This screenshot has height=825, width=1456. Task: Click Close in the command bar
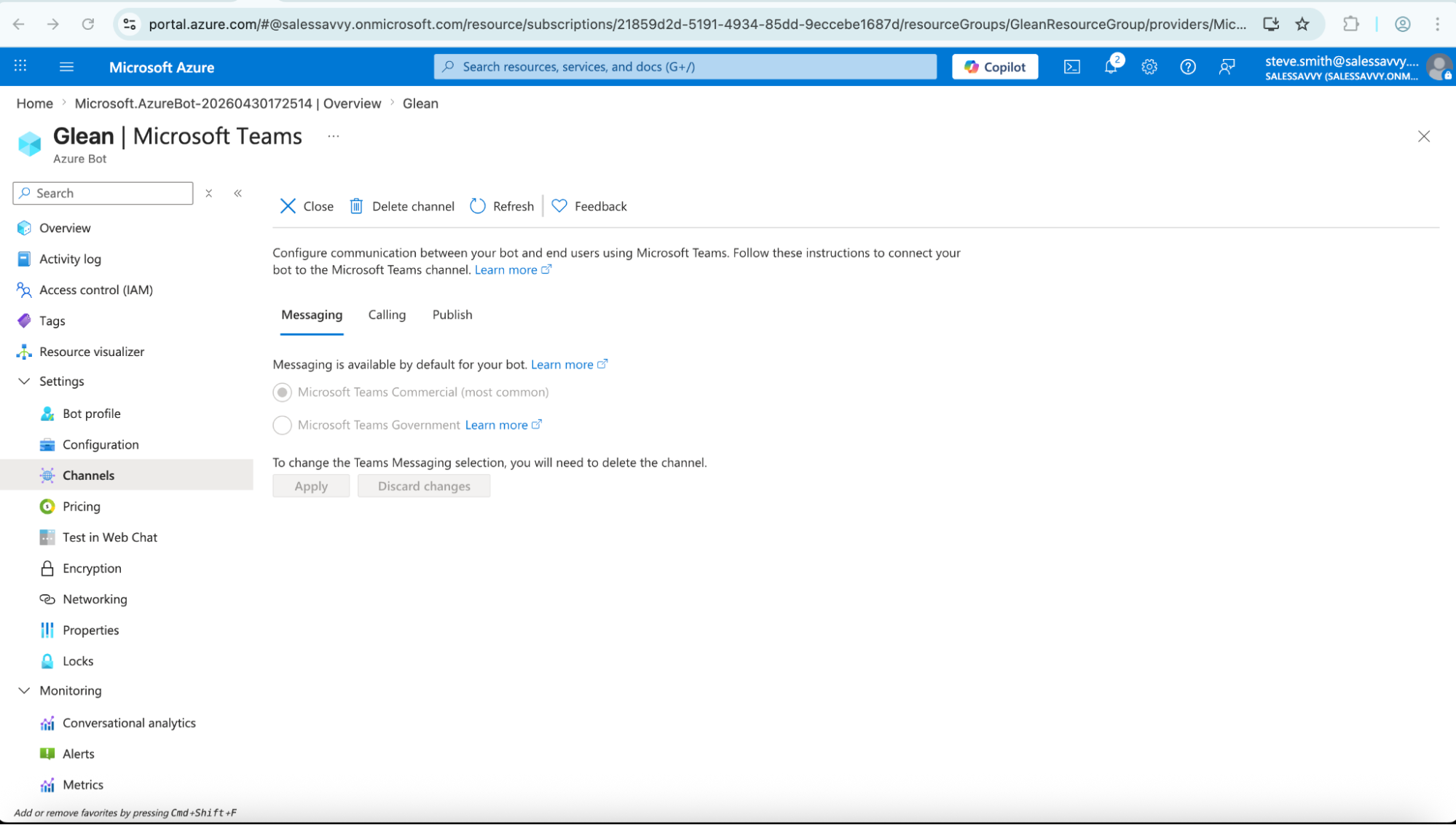(x=307, y=206)
